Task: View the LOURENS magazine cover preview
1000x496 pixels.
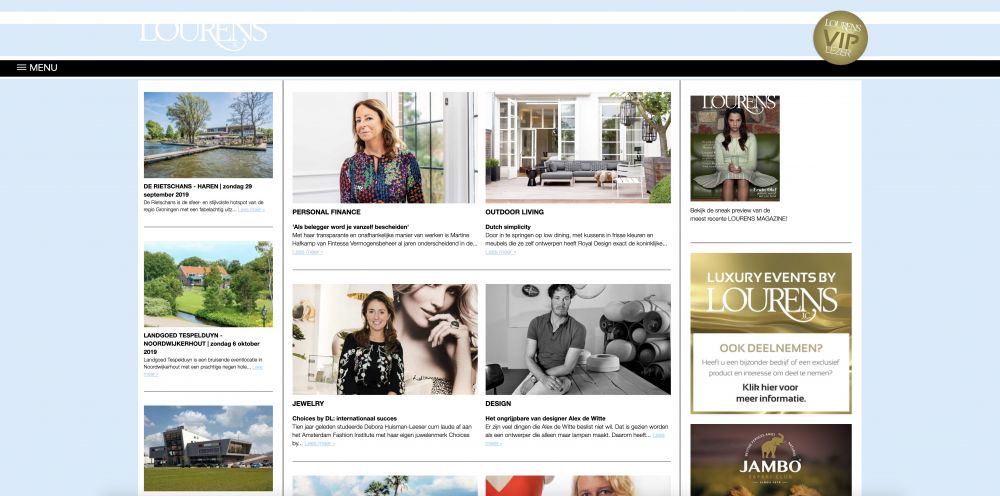Action: tap(735, 148)
